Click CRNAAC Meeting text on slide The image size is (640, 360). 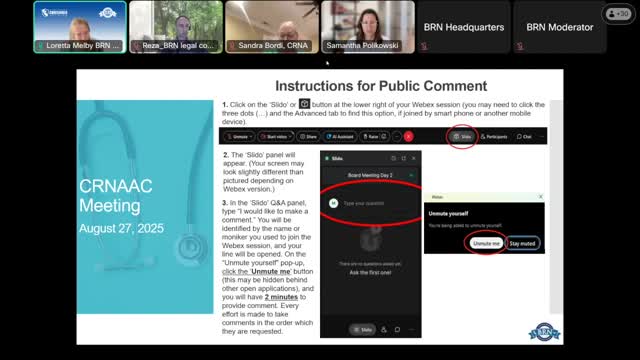coord(116,196)
